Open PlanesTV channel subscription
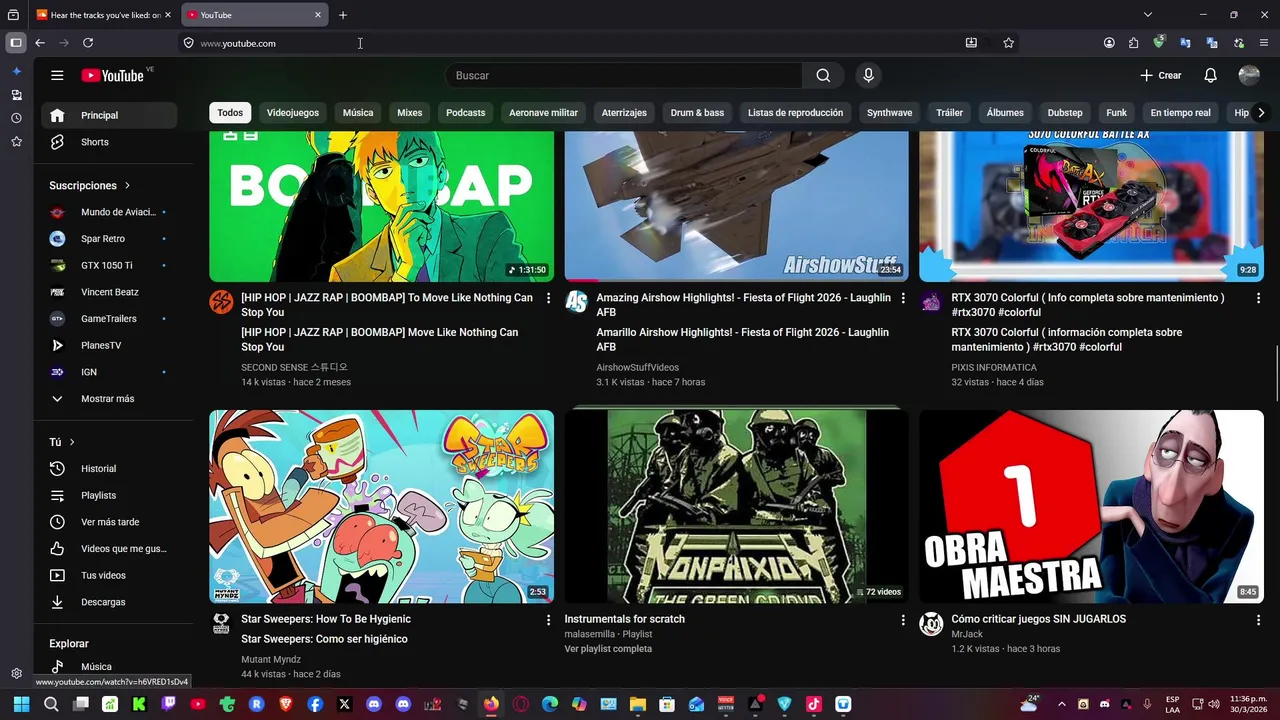 coord(109,345)
